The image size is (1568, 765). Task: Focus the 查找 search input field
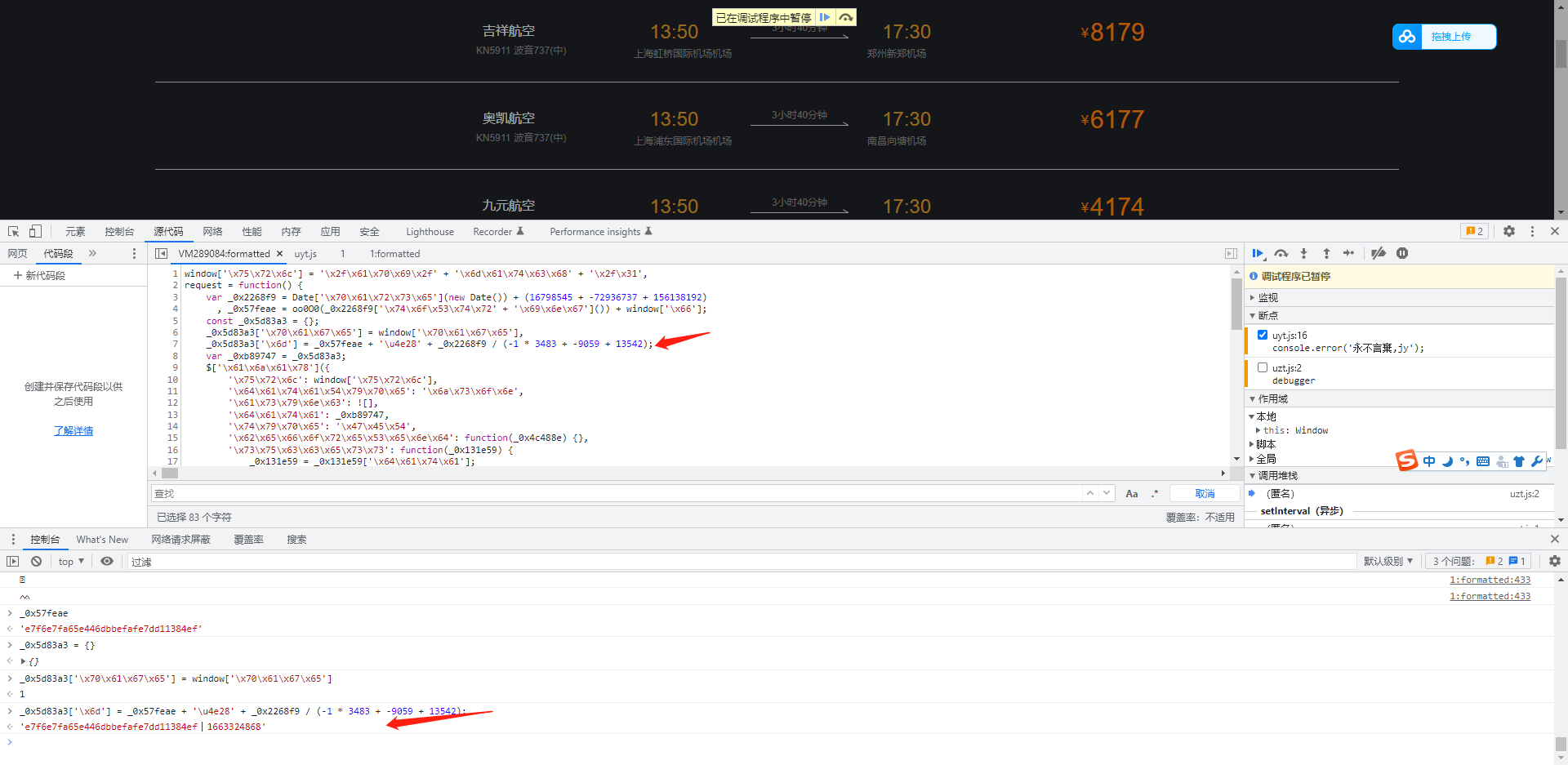click(x=617, y=493)
